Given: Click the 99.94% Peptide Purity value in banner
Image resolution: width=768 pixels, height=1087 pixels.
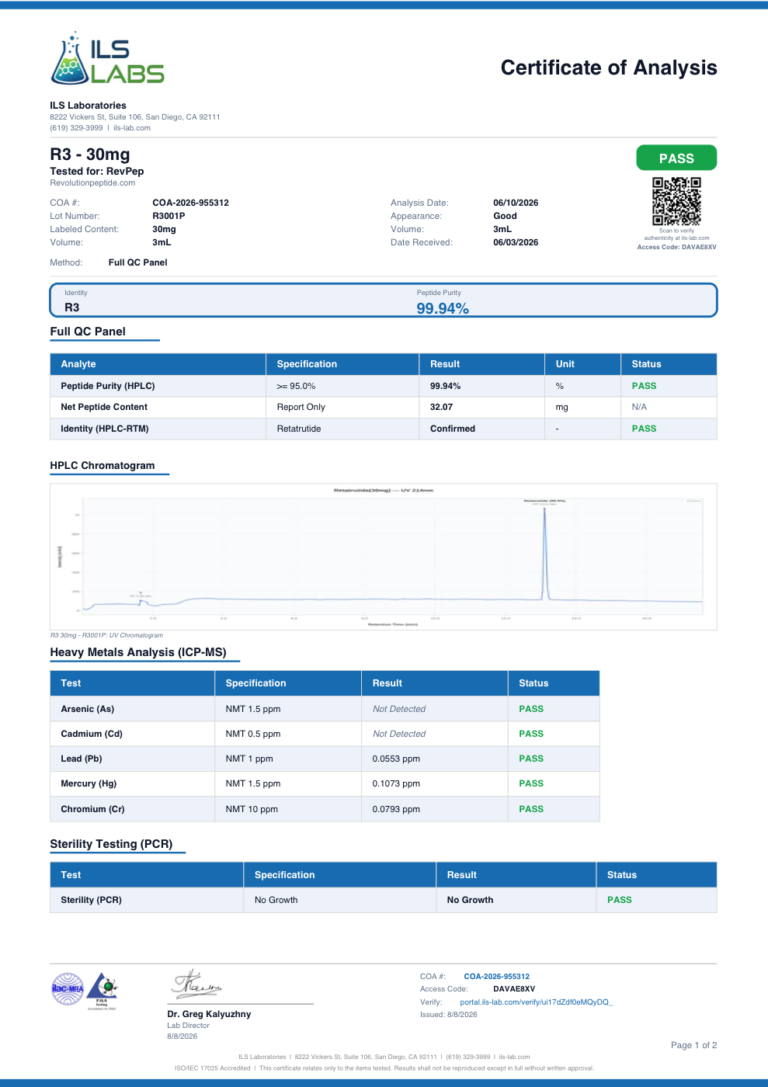Looking at the screenshot, I should coord(442,308).
